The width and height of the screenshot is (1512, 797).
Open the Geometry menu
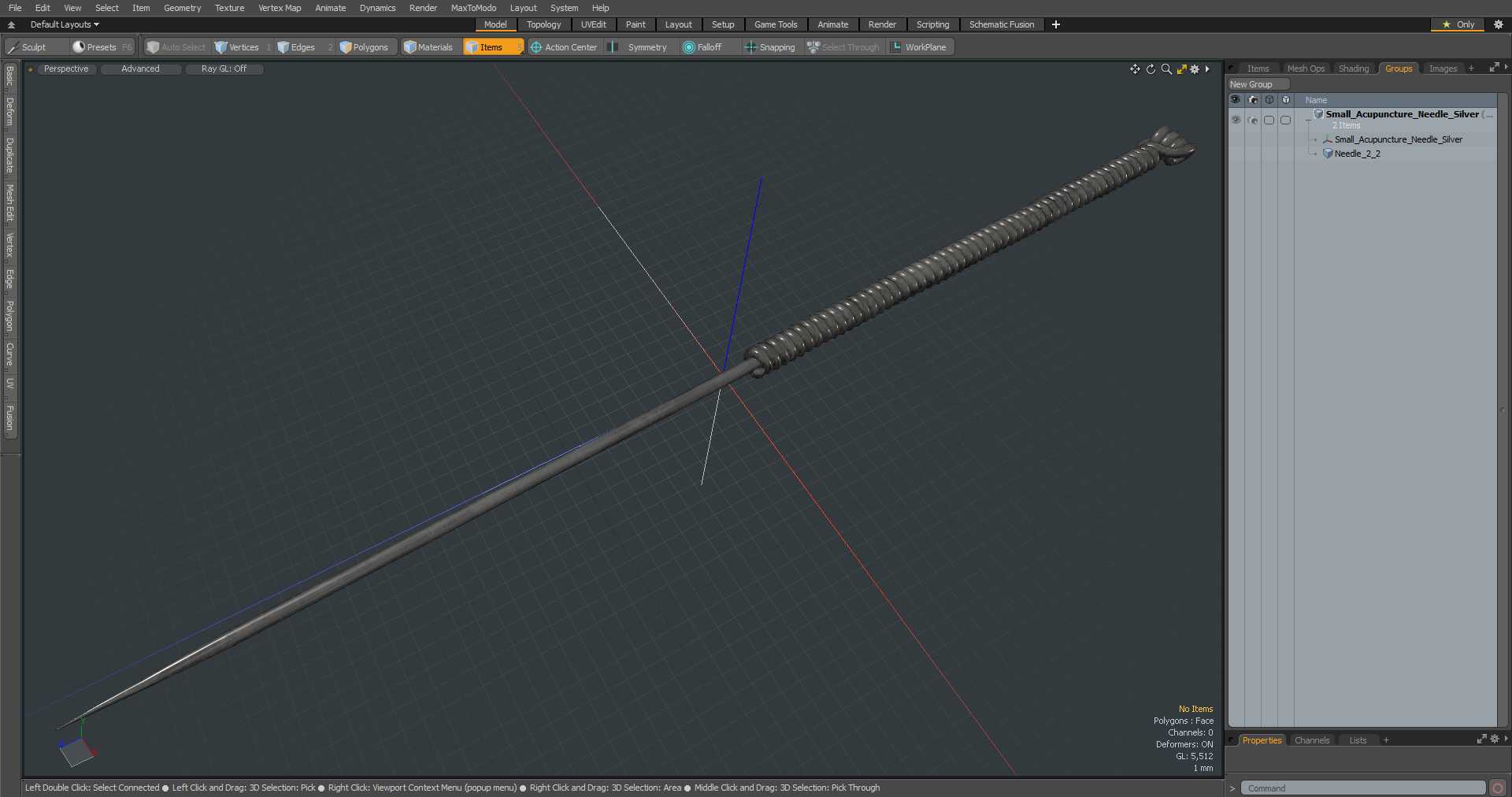[x=182, y=8]
